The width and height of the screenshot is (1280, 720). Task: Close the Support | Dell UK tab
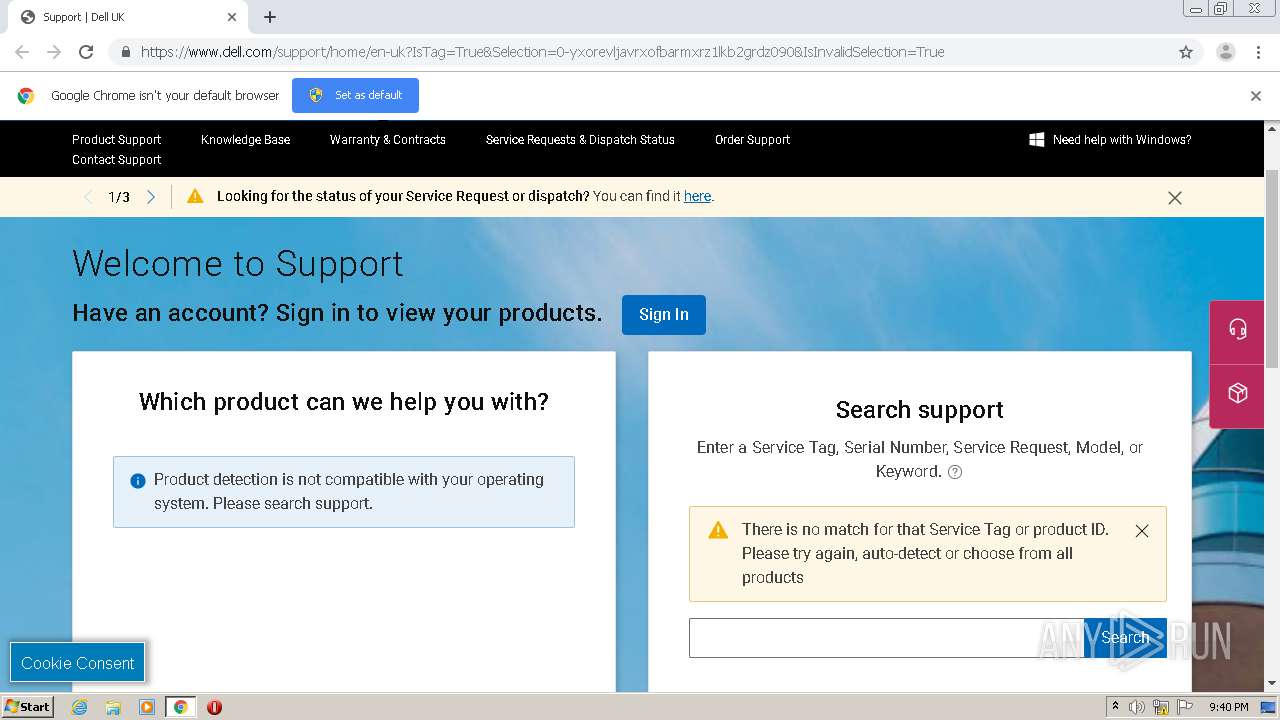(x=232, y=17)
